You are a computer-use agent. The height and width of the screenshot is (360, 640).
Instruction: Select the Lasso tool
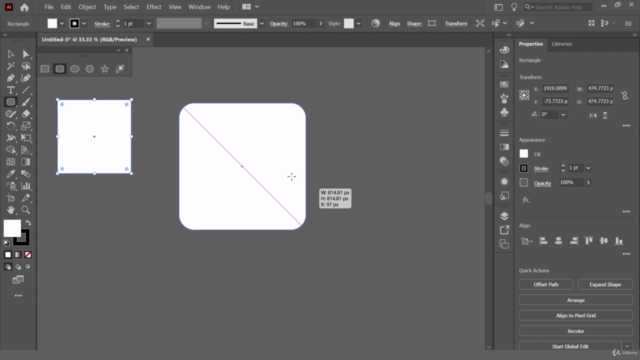(26, 66)
